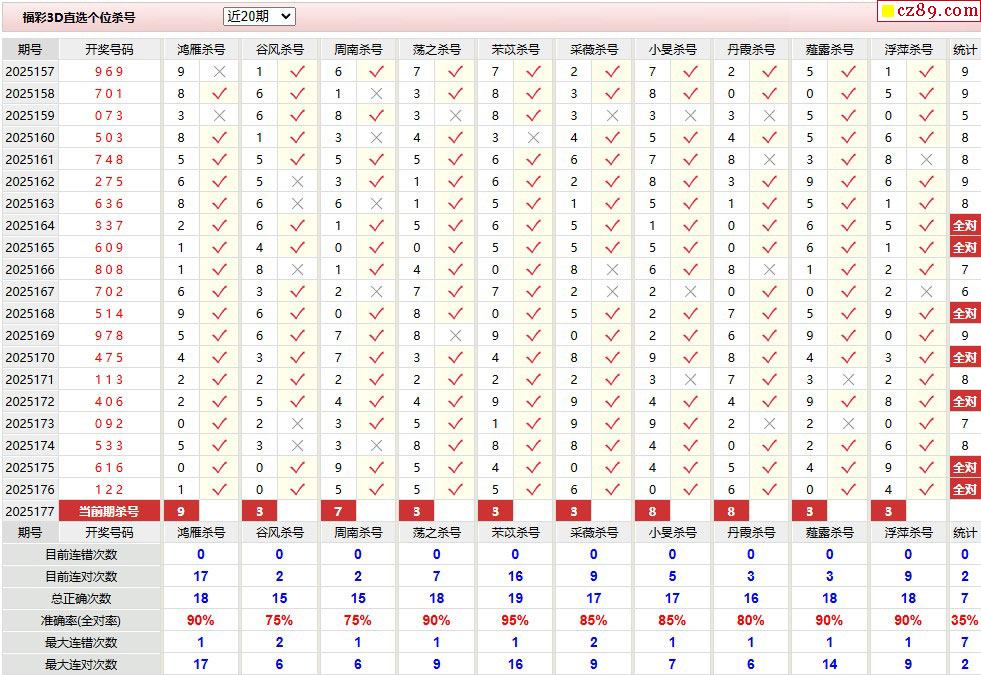Click the X mark for 周南杀号 in row 2025174

coord(376,445)
